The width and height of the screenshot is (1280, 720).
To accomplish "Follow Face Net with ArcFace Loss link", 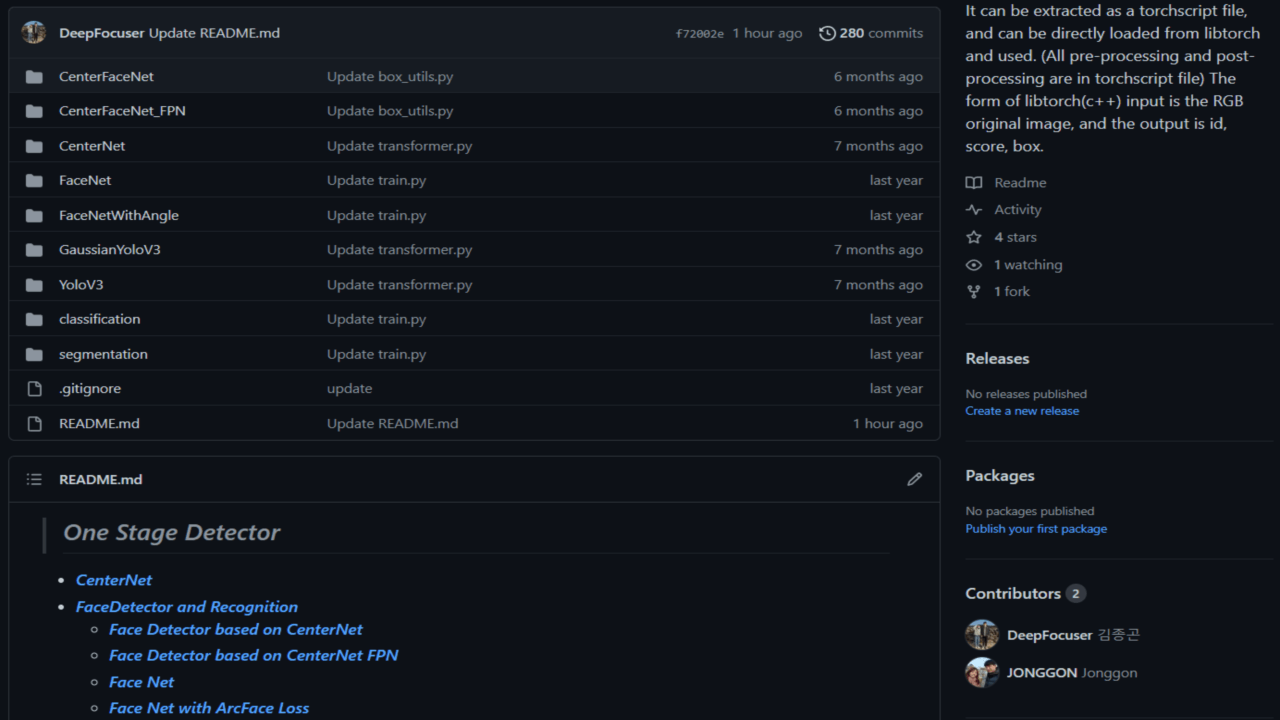I will pyautogui.click(x=209, y=708).
